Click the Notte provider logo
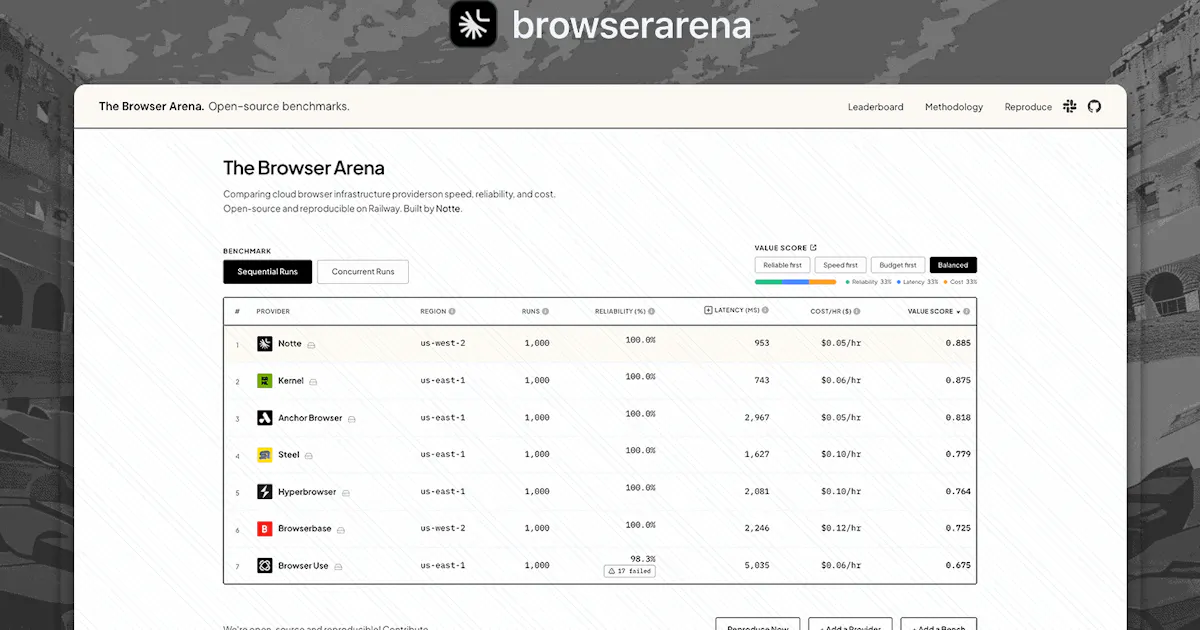 (265, 344)
